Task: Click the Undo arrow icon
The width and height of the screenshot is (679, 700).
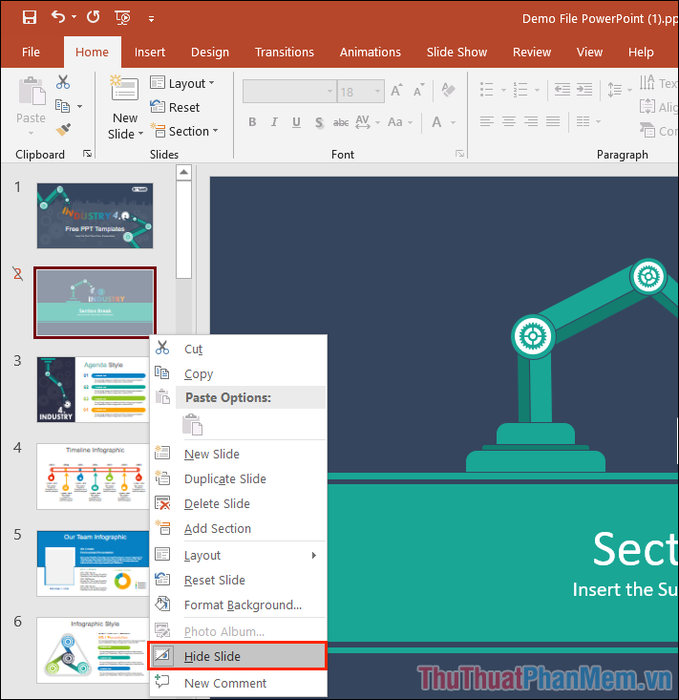Action: pyautogui.click(x=58, y=17)
